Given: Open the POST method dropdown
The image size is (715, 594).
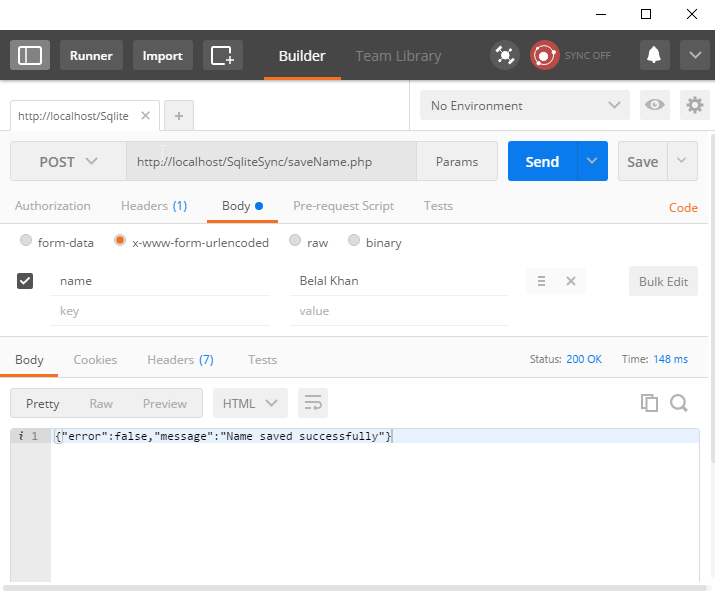Looking at the screenshot, I should point(68,161).
